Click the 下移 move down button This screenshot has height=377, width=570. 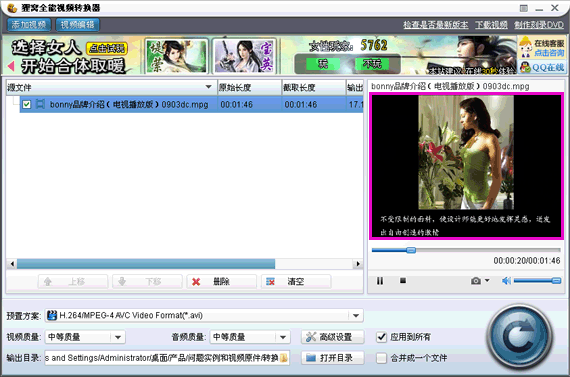coord(147,281)
